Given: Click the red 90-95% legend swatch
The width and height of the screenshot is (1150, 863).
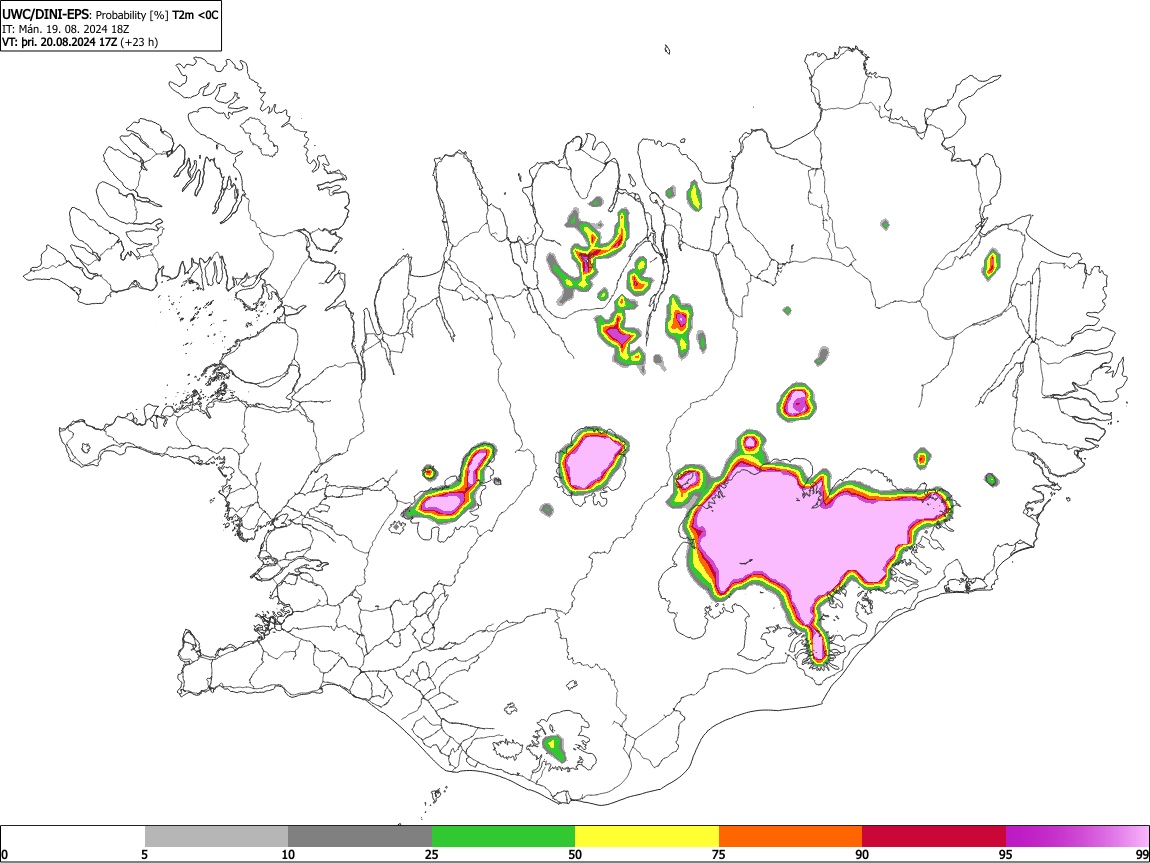Looking at the screenshot, I should 934,837.
